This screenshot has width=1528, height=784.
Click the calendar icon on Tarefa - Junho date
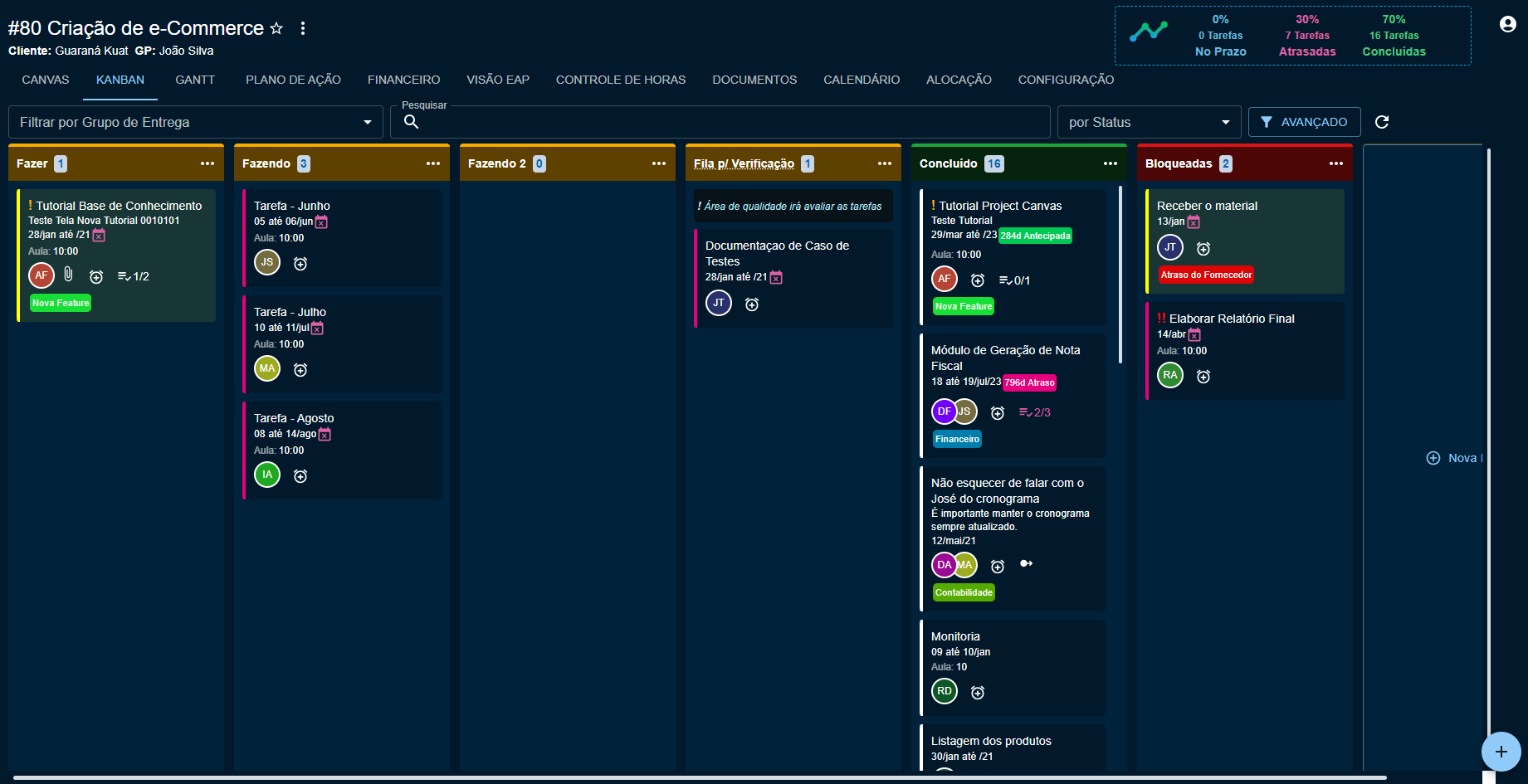tap(321, 222)
